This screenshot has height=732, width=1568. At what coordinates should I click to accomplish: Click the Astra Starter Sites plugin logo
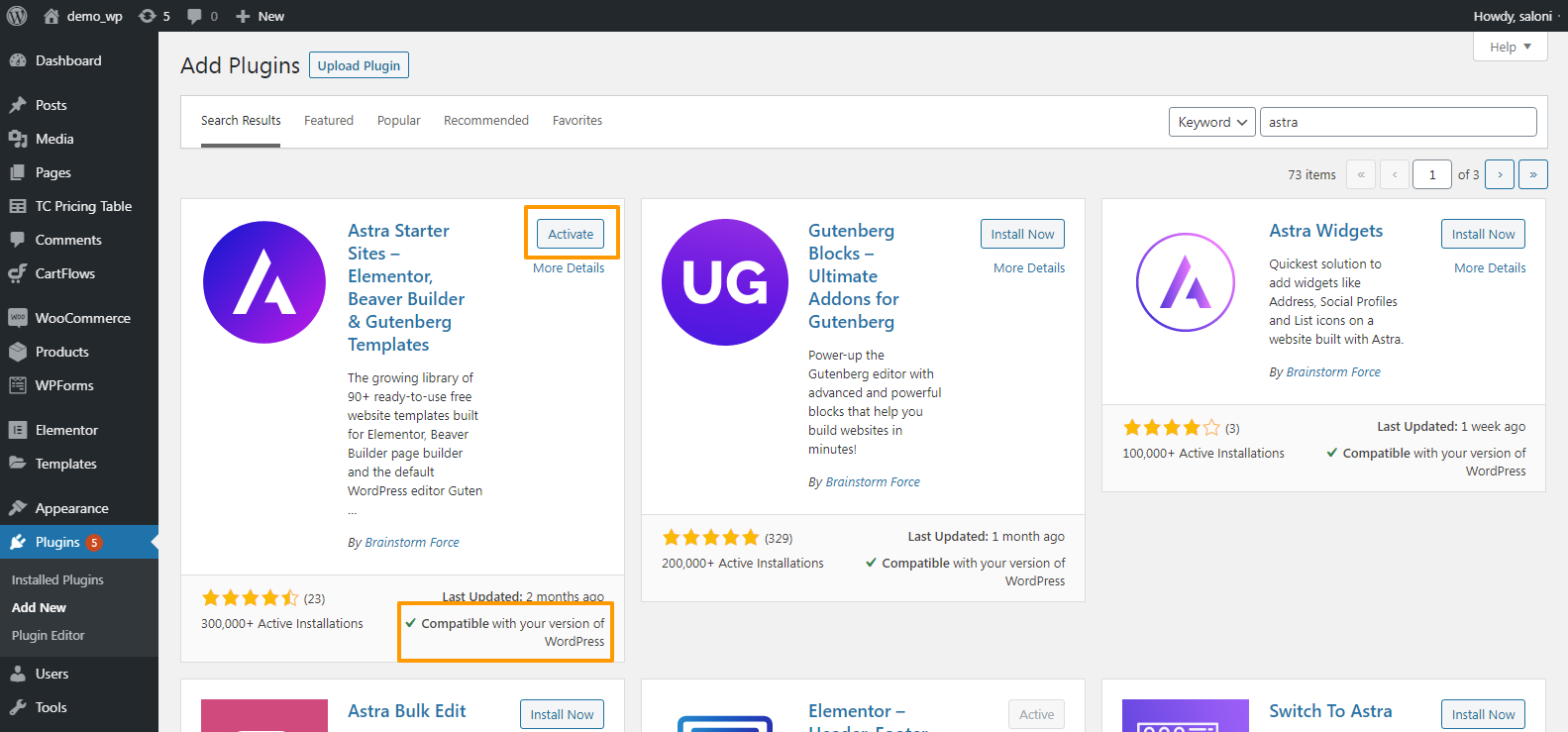coord(264,282)
